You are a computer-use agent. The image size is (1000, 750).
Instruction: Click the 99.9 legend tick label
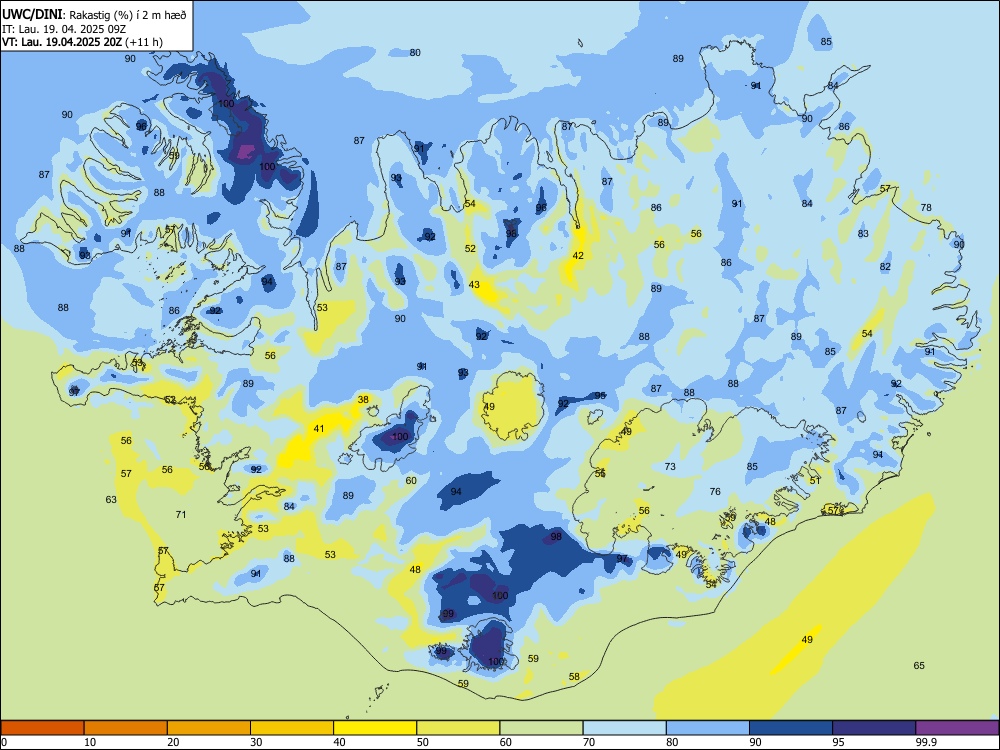pyautogui.click(x=925, y=742)
